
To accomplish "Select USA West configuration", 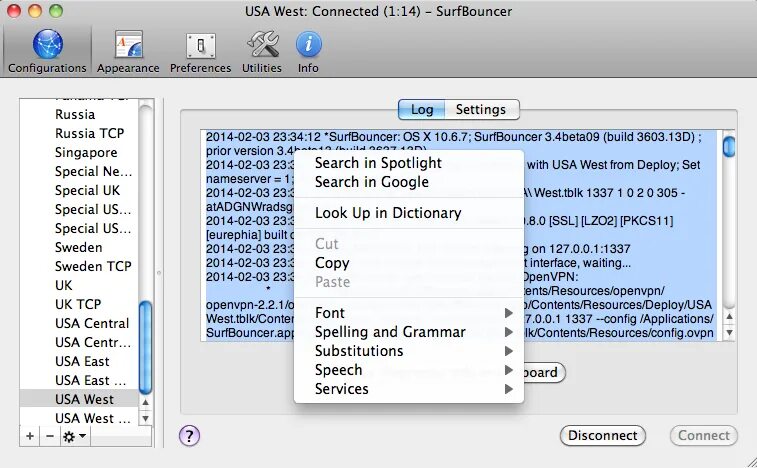I will click(79, 399).
